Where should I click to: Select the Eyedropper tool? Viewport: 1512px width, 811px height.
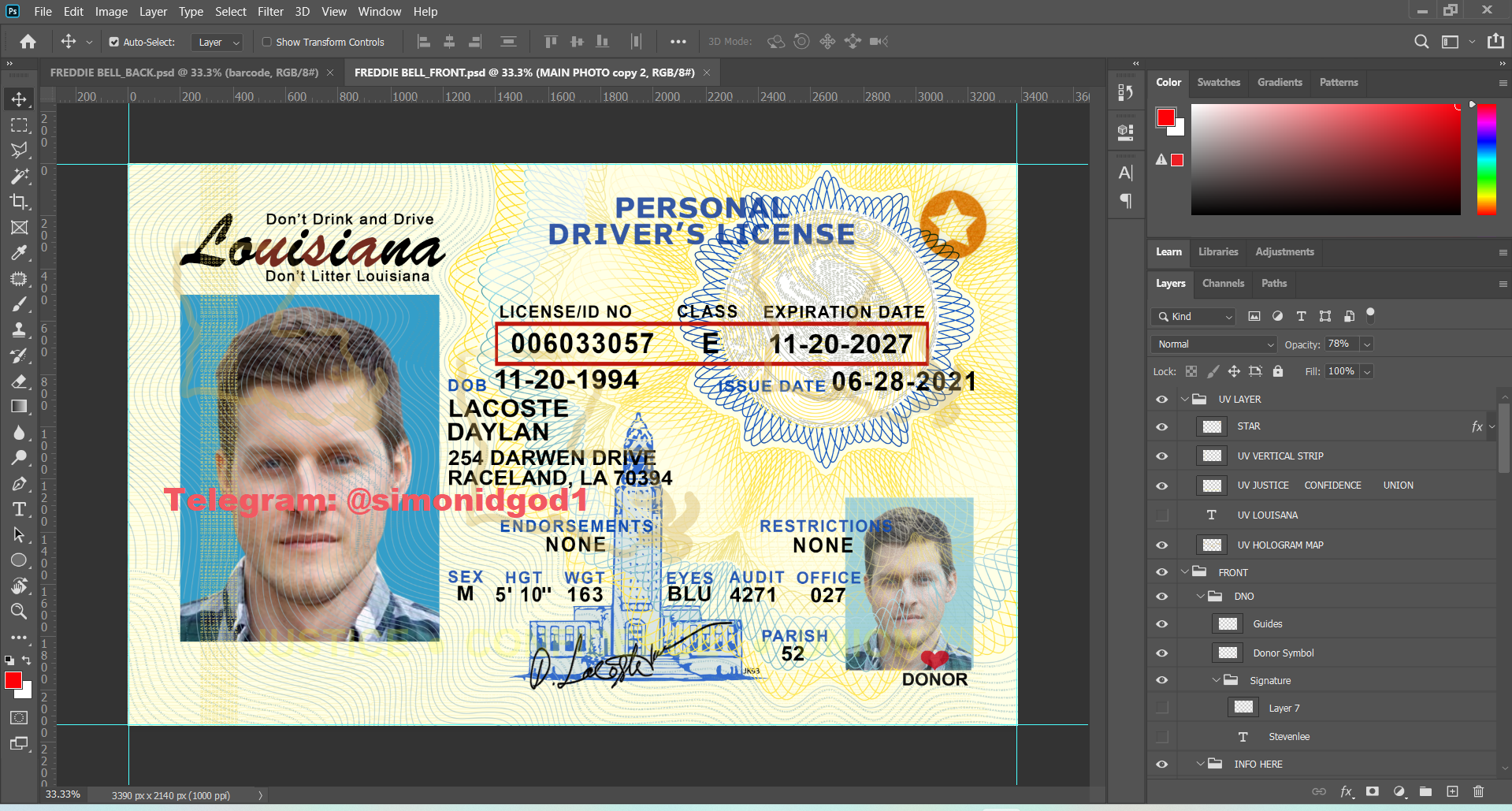19,253
